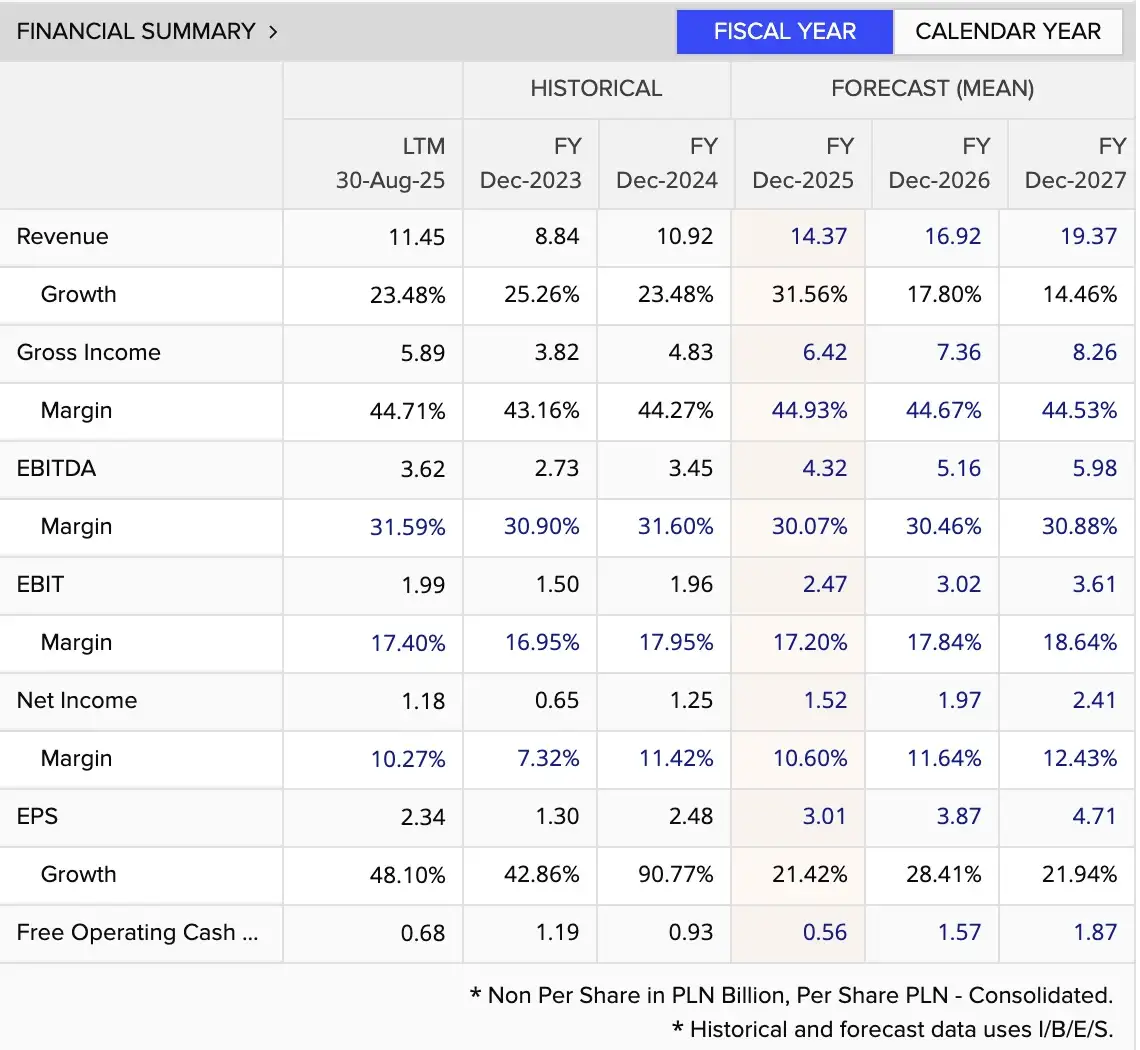
Task: Click the Growth label under EPS
Action: point(79,874)
